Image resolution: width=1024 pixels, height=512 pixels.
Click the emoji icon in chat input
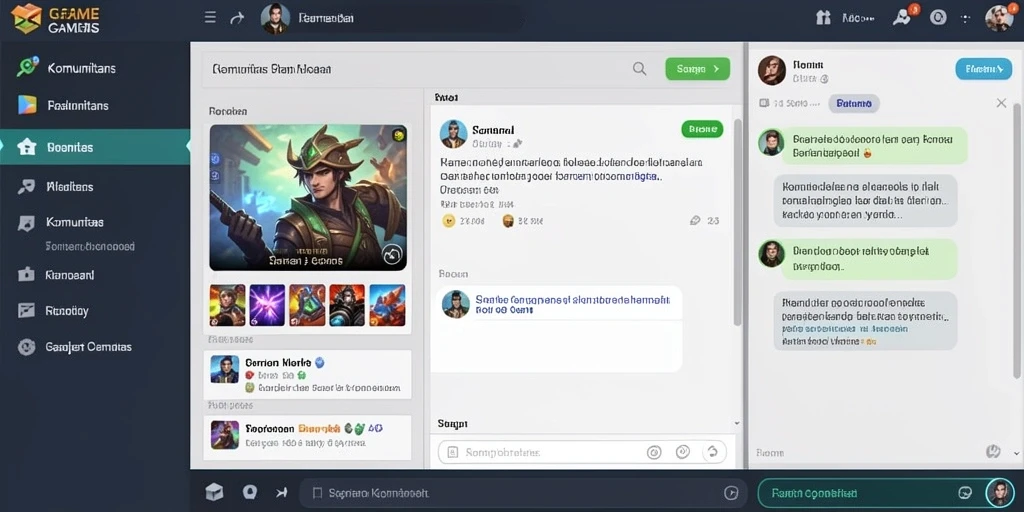tap(965, 493)
